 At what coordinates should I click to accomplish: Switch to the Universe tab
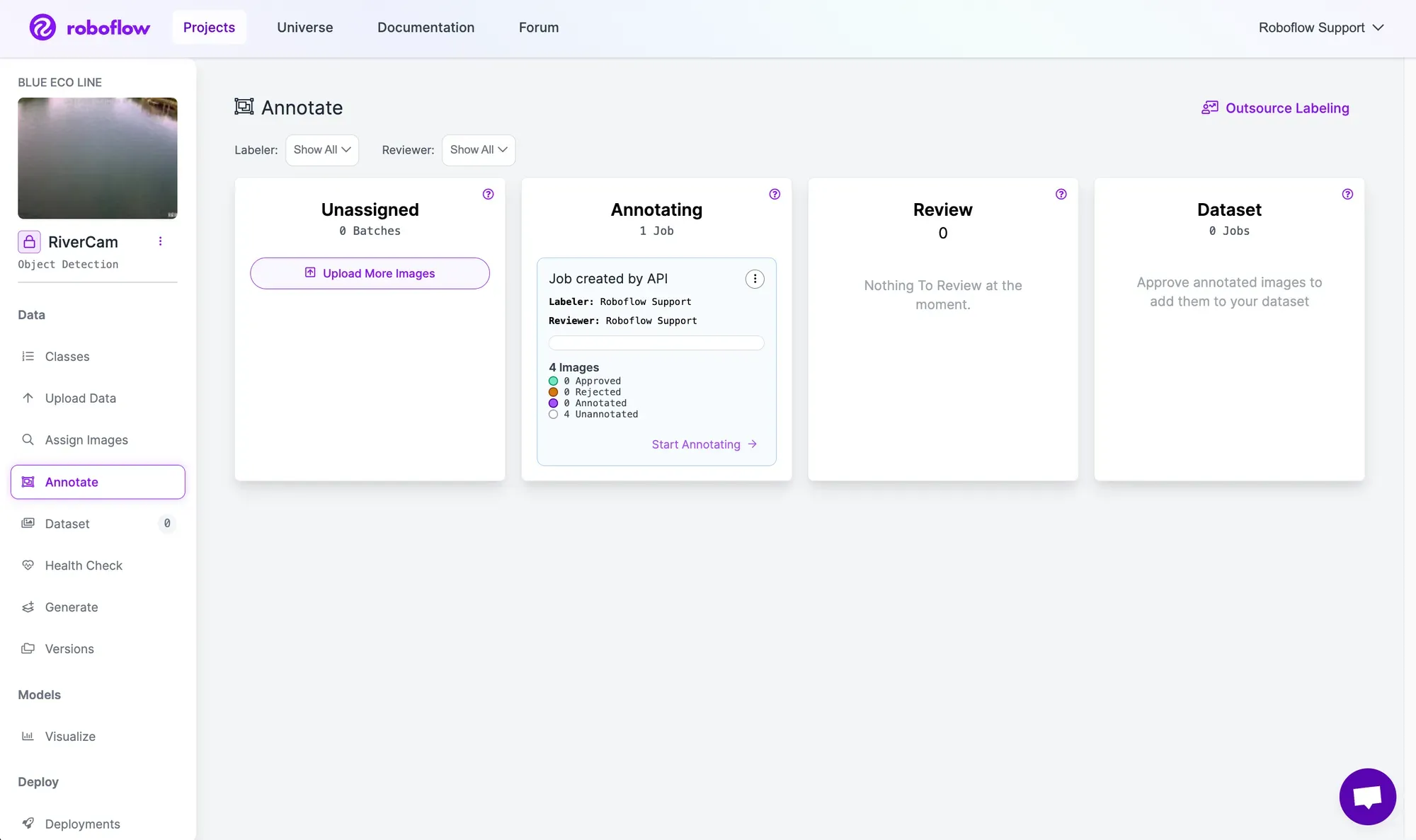(x=304, y=28)
